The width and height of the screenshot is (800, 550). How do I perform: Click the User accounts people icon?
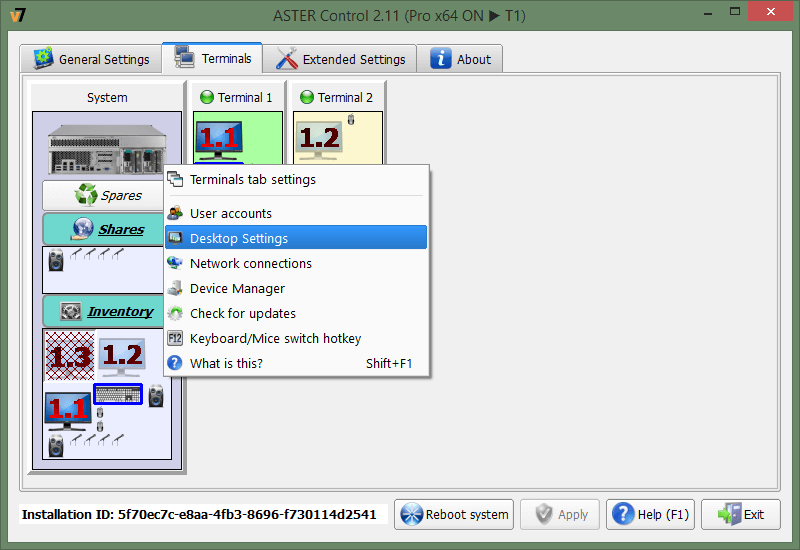(x=175, y=213)
